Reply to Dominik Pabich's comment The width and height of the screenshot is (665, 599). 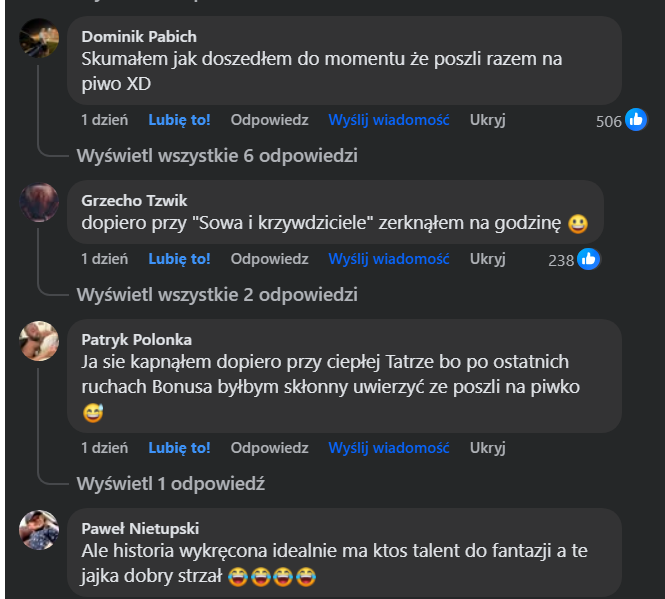(x=269, y=120)
